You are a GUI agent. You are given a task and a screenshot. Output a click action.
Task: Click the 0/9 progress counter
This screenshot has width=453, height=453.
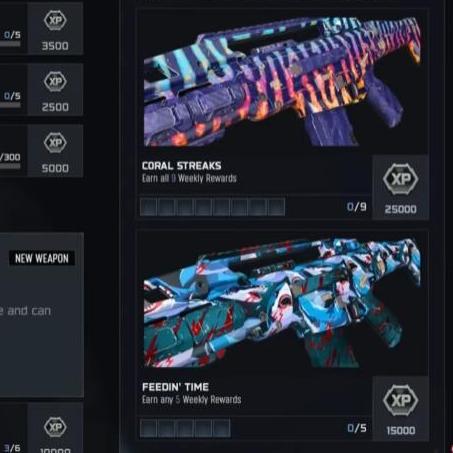click(356, 207)
